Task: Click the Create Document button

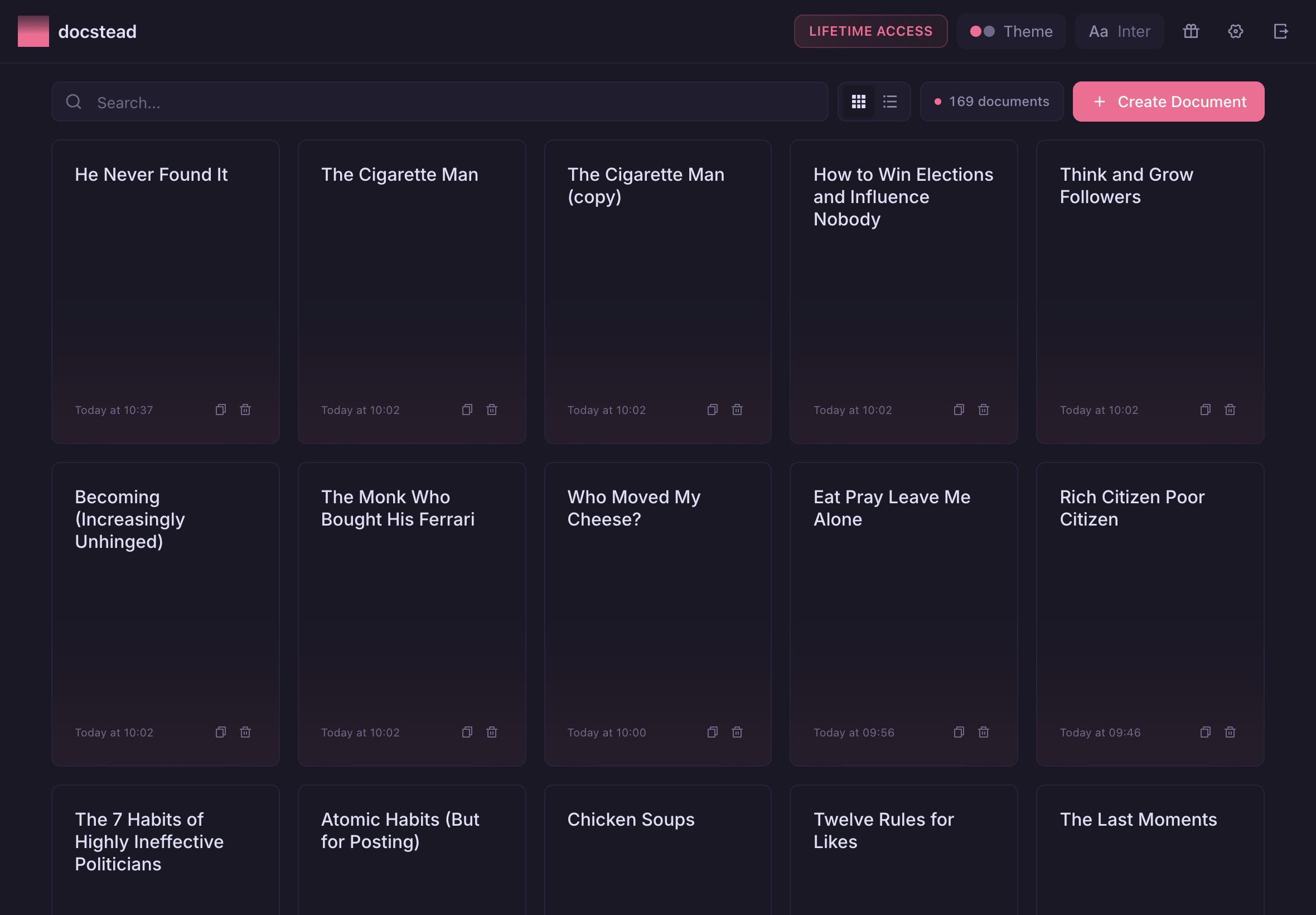Action: coord(1168,102)
